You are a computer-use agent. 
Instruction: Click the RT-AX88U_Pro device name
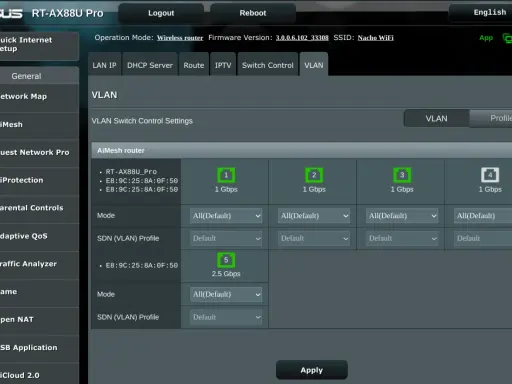pos(131,172)
